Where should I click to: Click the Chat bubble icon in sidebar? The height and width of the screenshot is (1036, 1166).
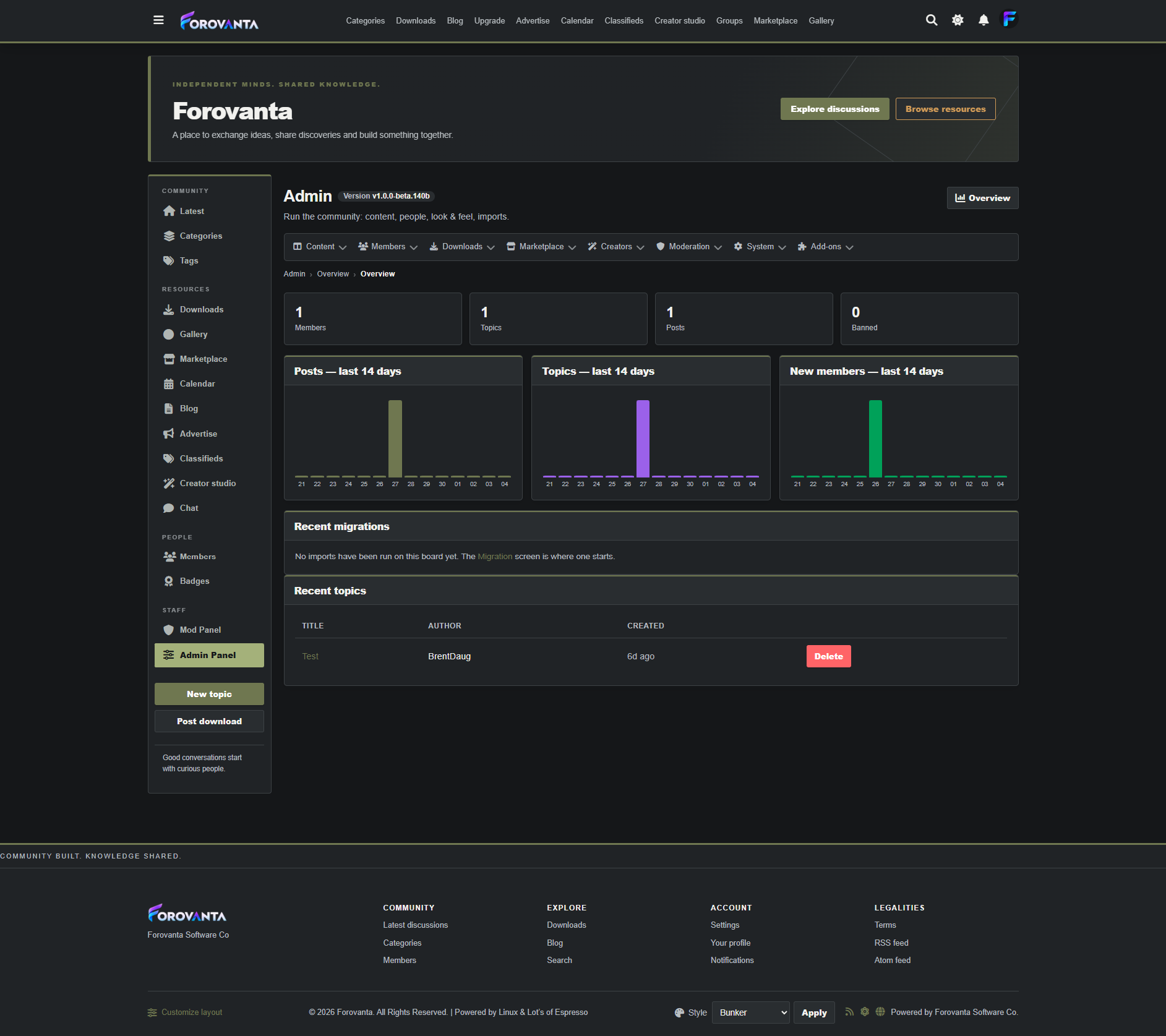tap(169, 508)
